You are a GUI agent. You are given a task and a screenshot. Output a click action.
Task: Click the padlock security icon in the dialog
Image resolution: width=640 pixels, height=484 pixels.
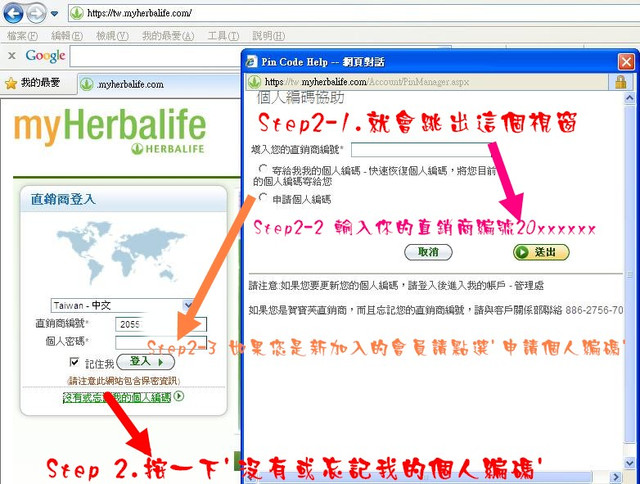pyautogui.click(x=621, y=82)
